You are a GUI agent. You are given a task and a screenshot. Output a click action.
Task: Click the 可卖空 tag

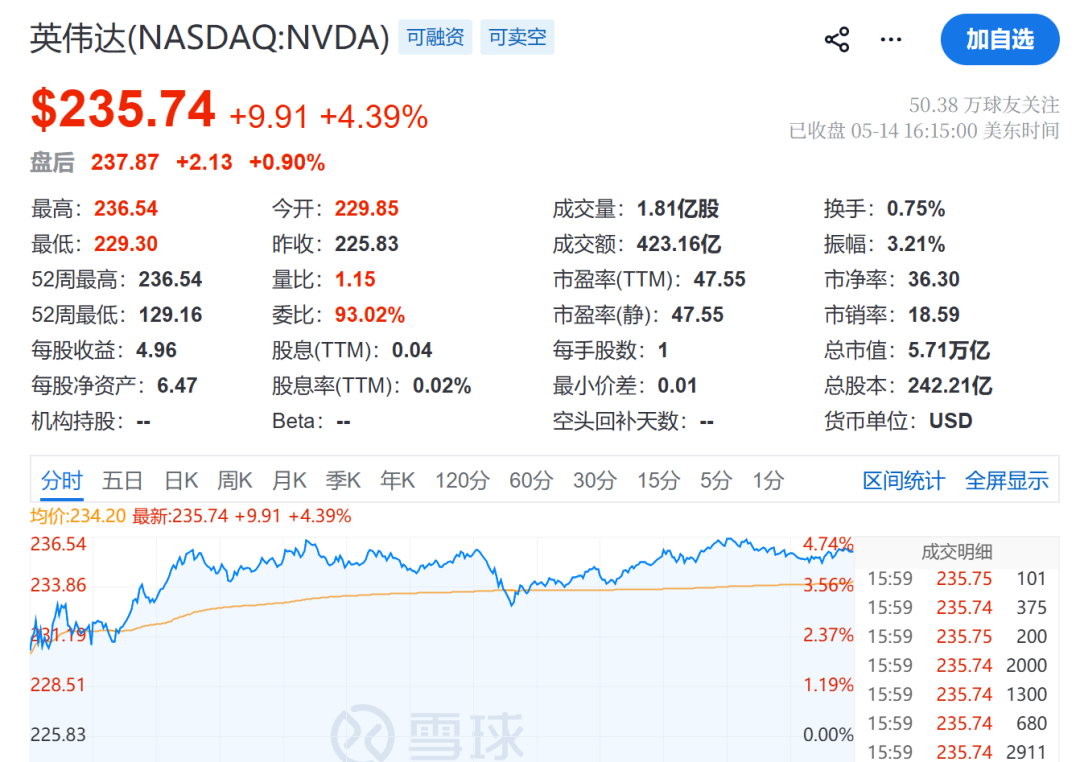[x=517, y=37]
